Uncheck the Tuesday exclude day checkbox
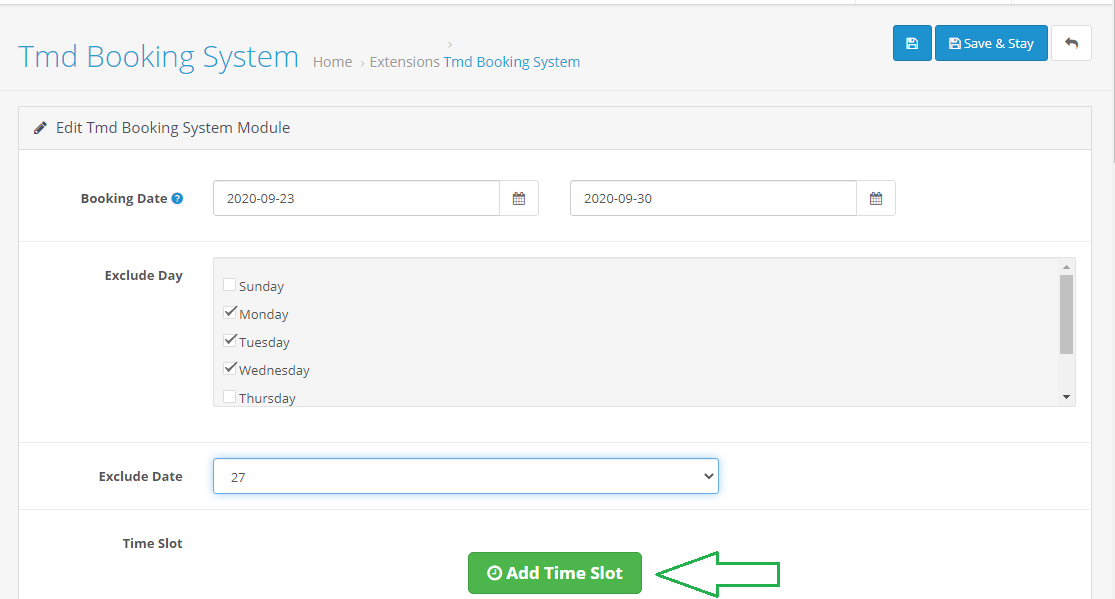Image resolution: width=1115 pixels, height=599 pixels. 230,341
